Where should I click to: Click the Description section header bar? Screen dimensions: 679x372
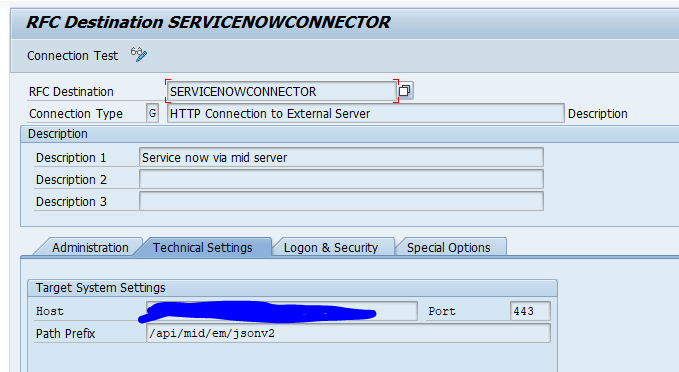pos(349,134)
